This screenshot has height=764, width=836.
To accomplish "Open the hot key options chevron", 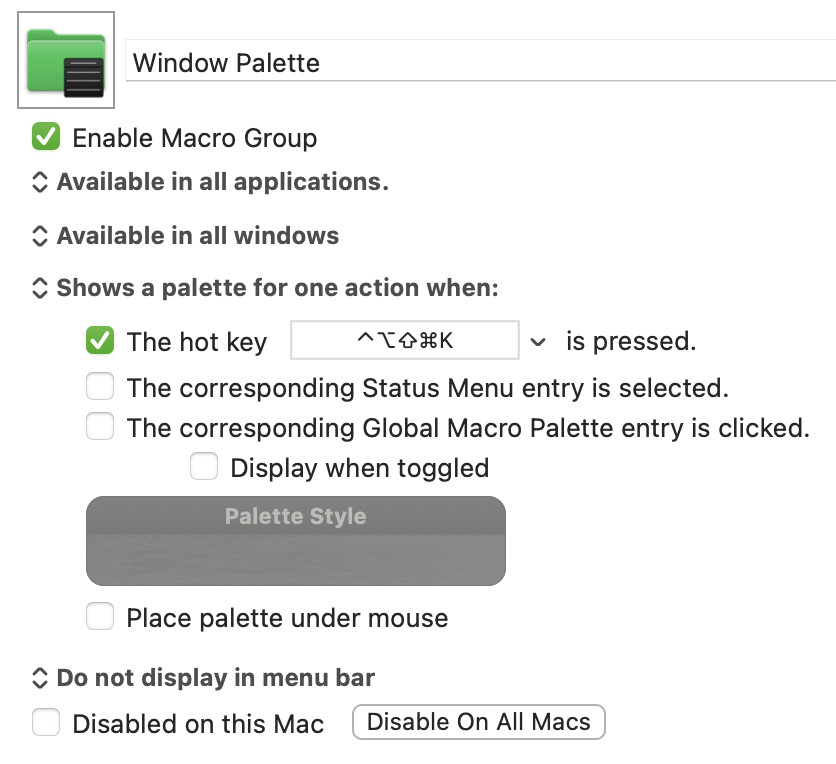I will pos(539,342).
